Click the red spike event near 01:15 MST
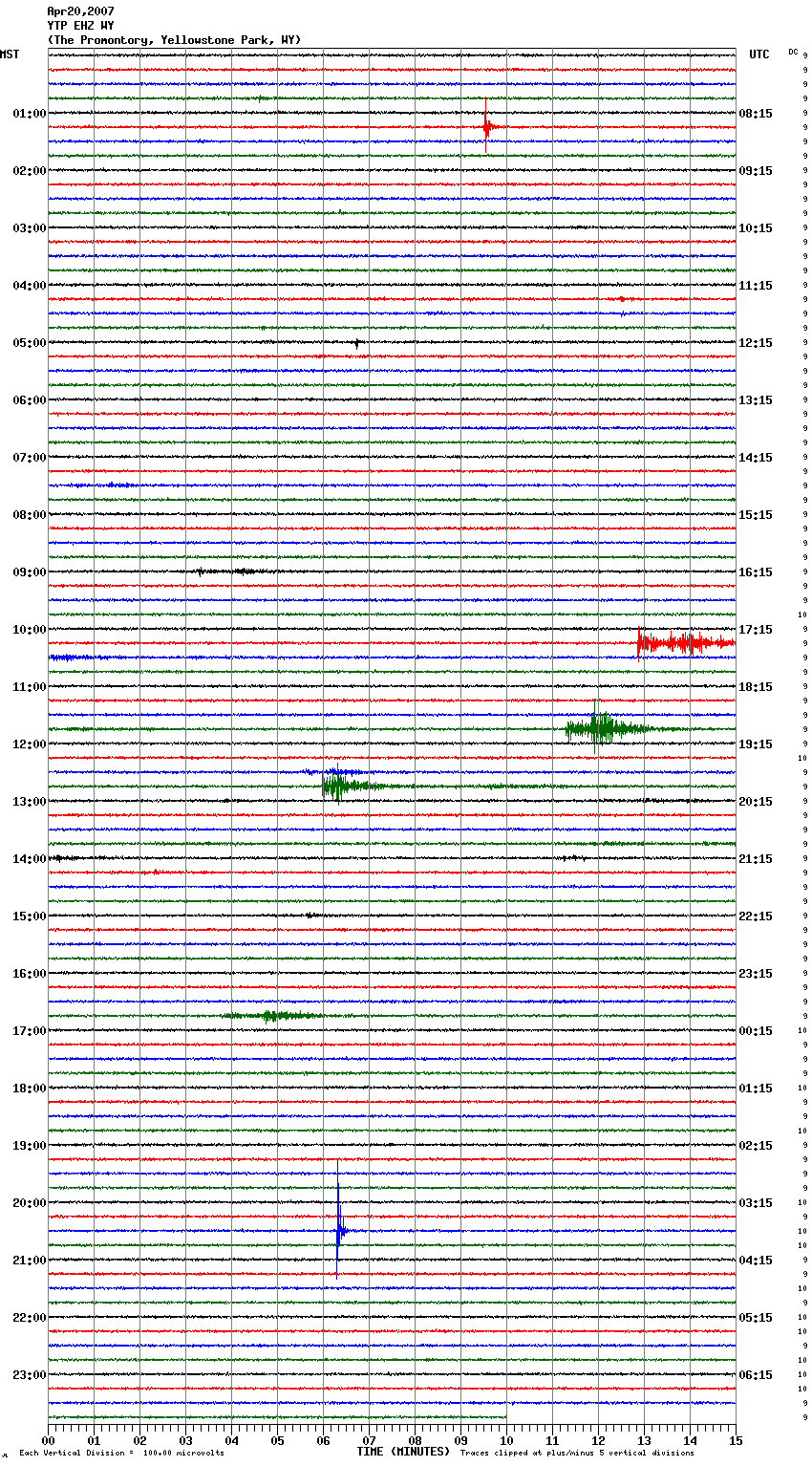 pyautogui.click(x=487, y=126)
